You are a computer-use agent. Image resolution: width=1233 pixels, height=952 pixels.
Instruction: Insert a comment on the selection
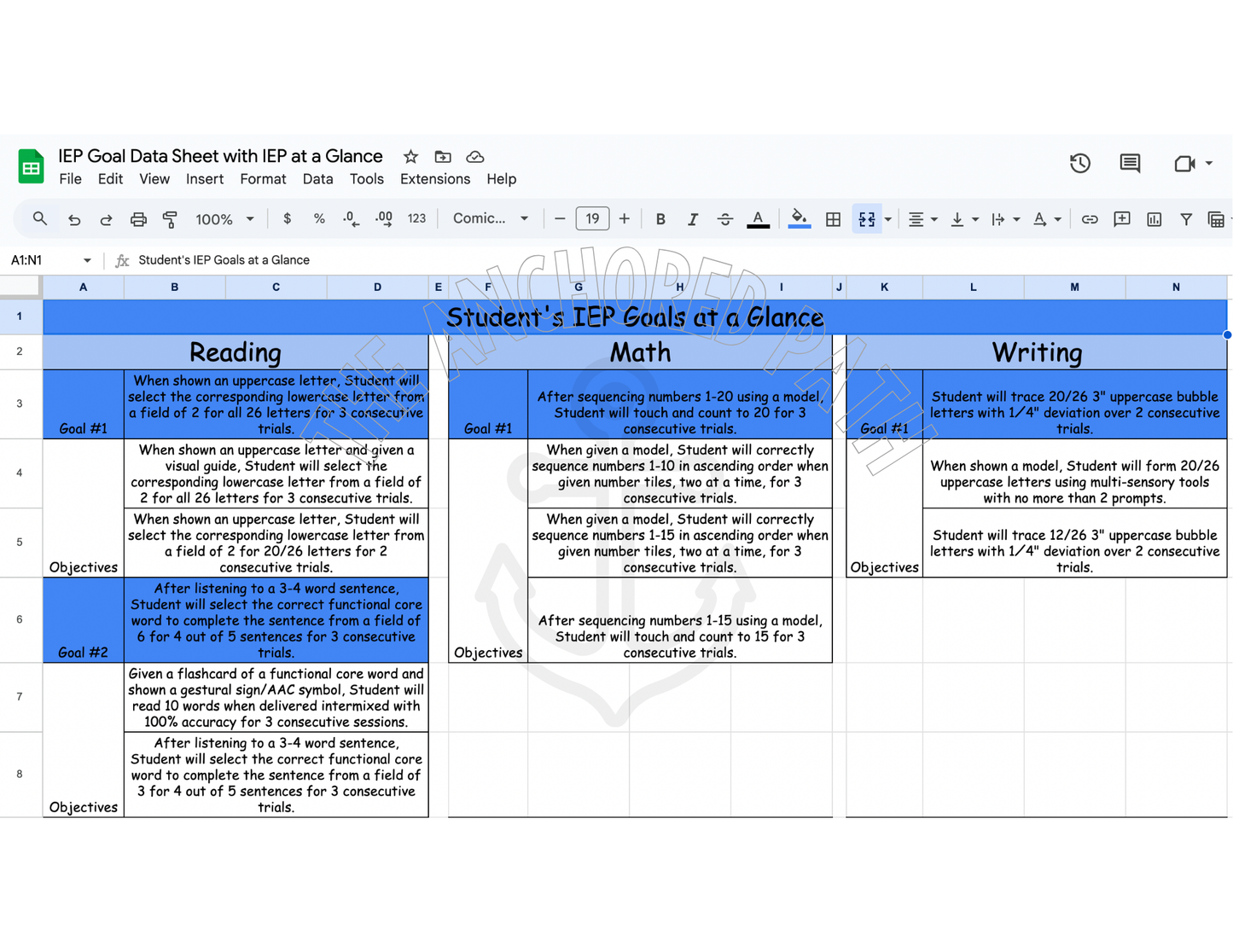pyautogui.click(x=1121, y=219)
